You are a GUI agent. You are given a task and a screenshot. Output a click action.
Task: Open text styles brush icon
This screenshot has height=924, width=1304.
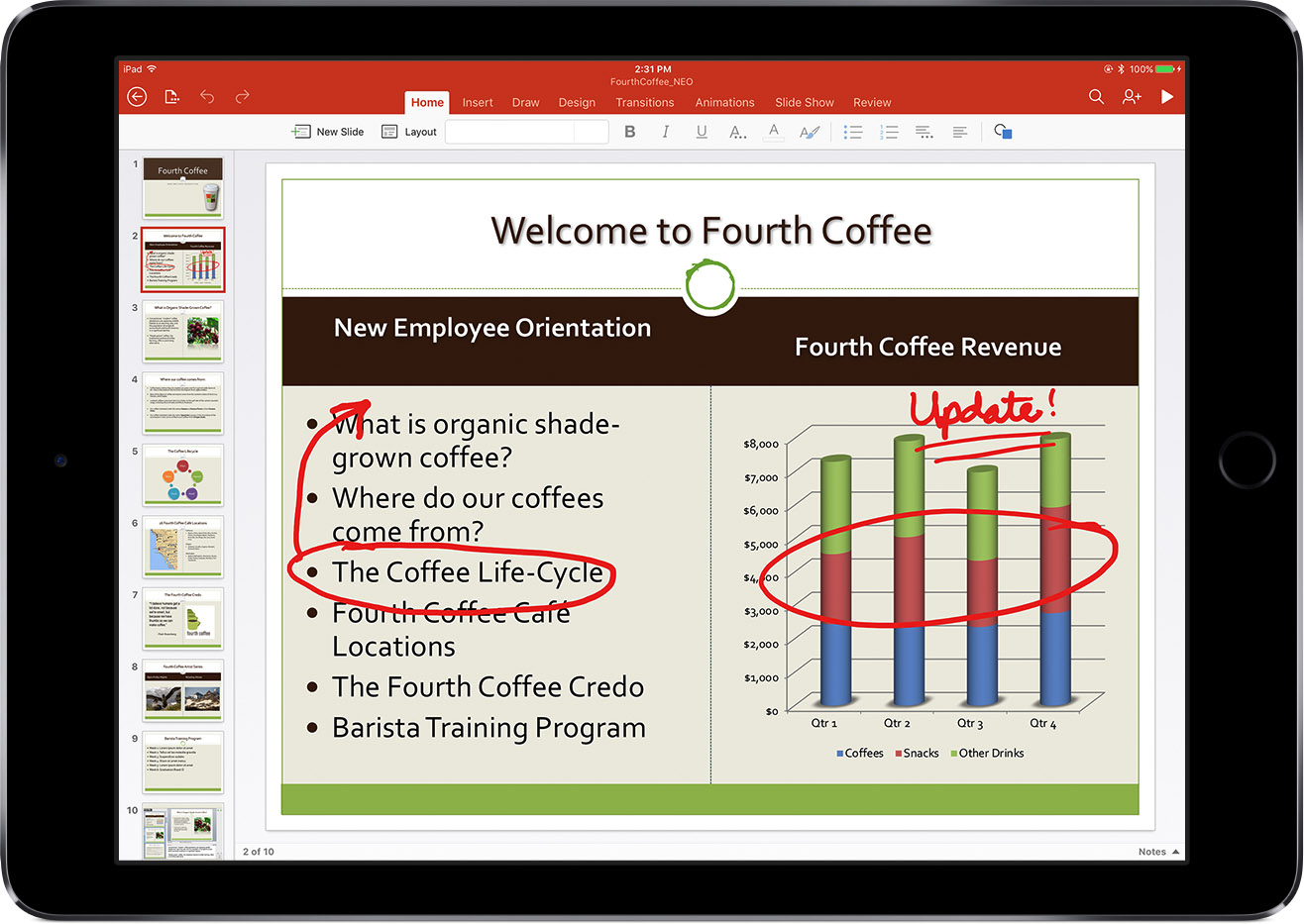tap(810, 132)
